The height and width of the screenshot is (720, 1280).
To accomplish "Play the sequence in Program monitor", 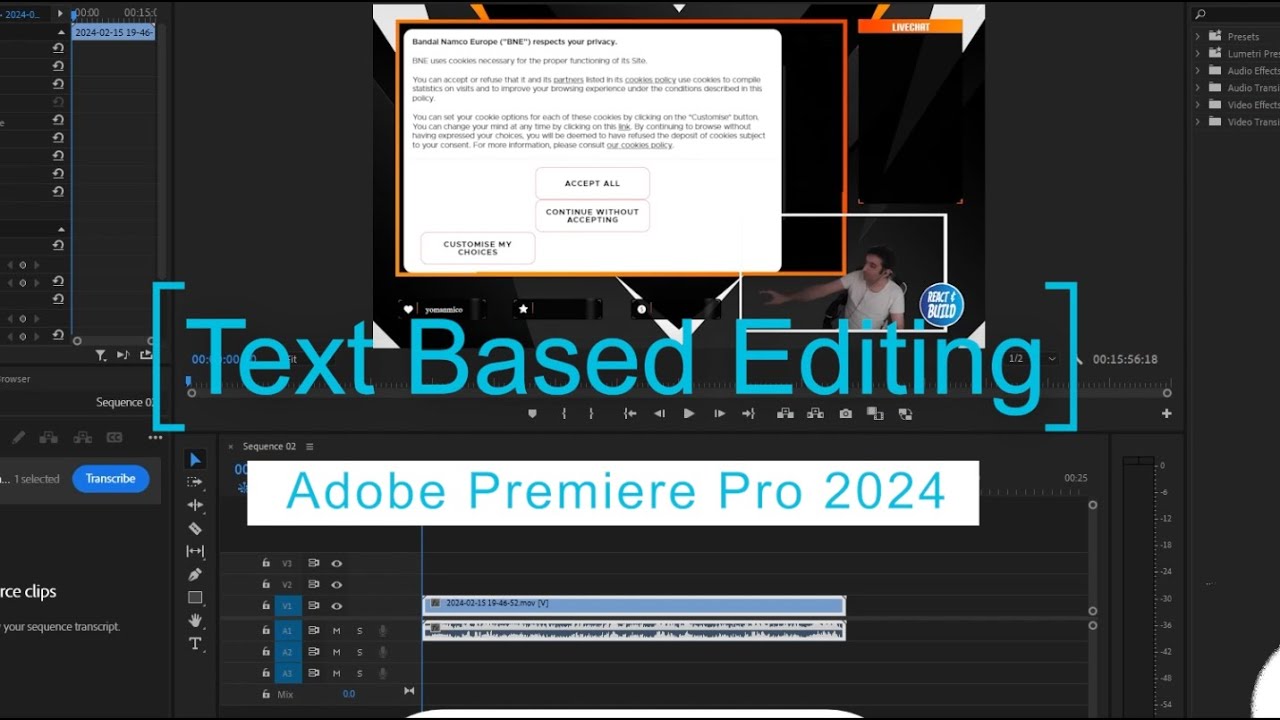I will point(689,413).
